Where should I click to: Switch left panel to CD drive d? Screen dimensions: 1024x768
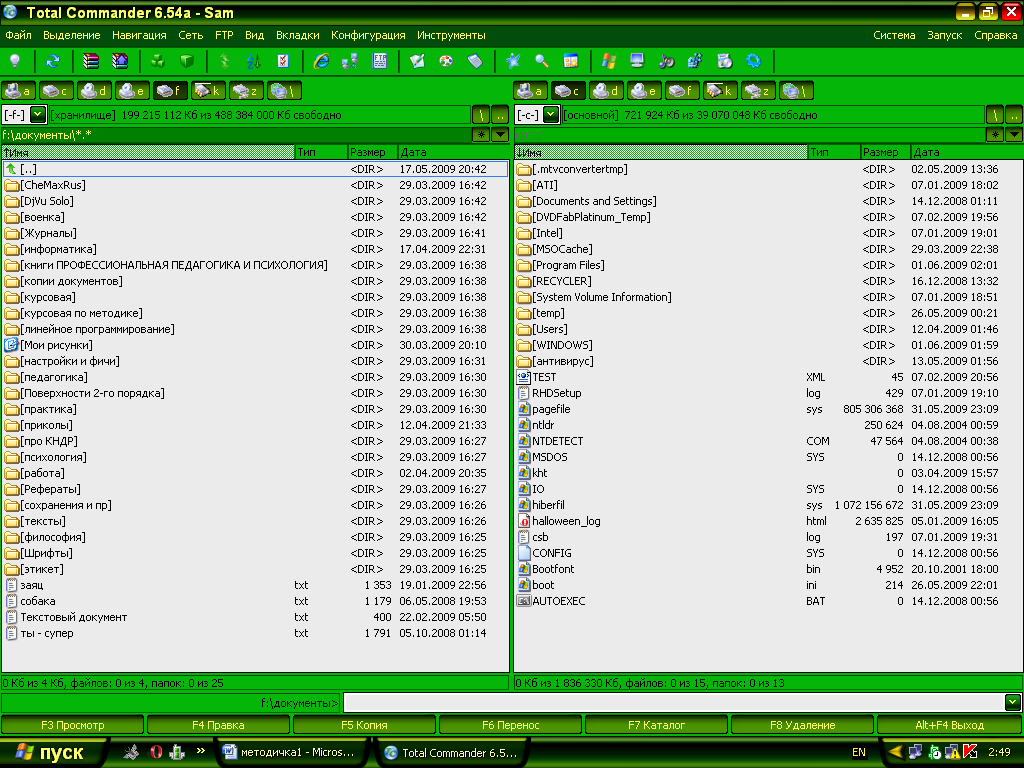click(x=94, y=91)
